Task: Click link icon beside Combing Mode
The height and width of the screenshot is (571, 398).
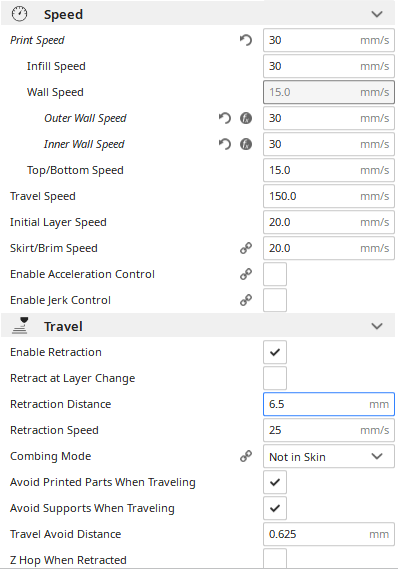Action: click(x=246, y=456)
